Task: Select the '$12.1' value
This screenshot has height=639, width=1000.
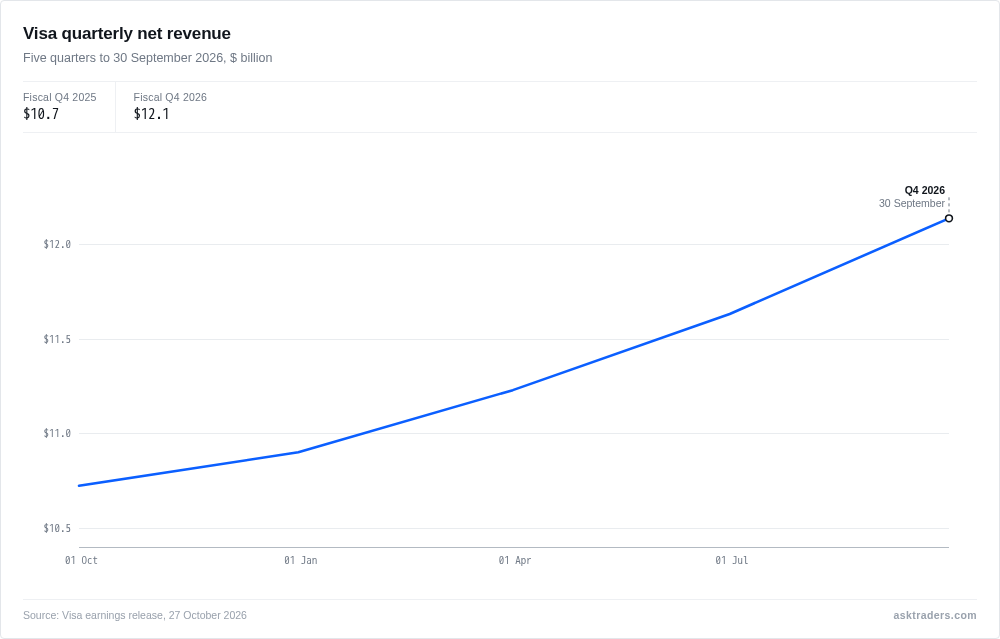Action: click(151, 114)
